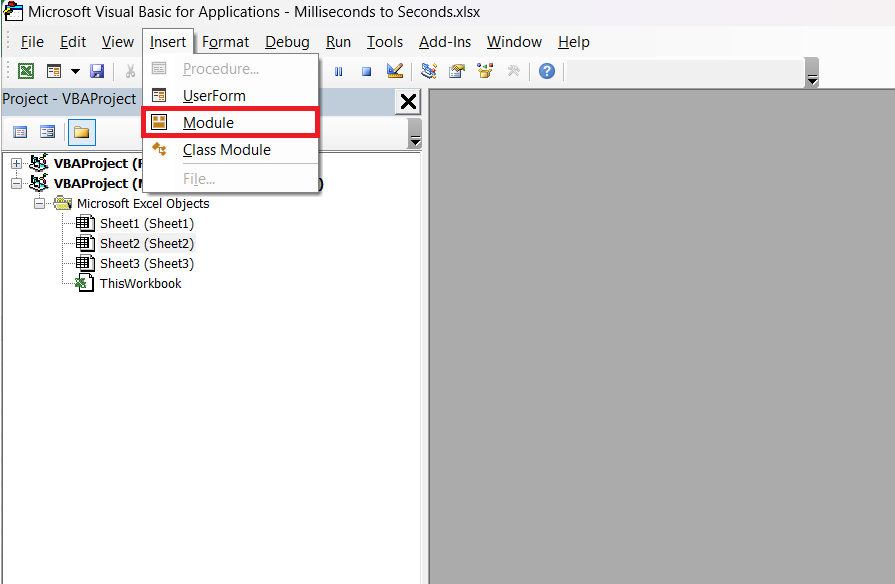Click the View Microsoft Excel icon

[26, 71]
